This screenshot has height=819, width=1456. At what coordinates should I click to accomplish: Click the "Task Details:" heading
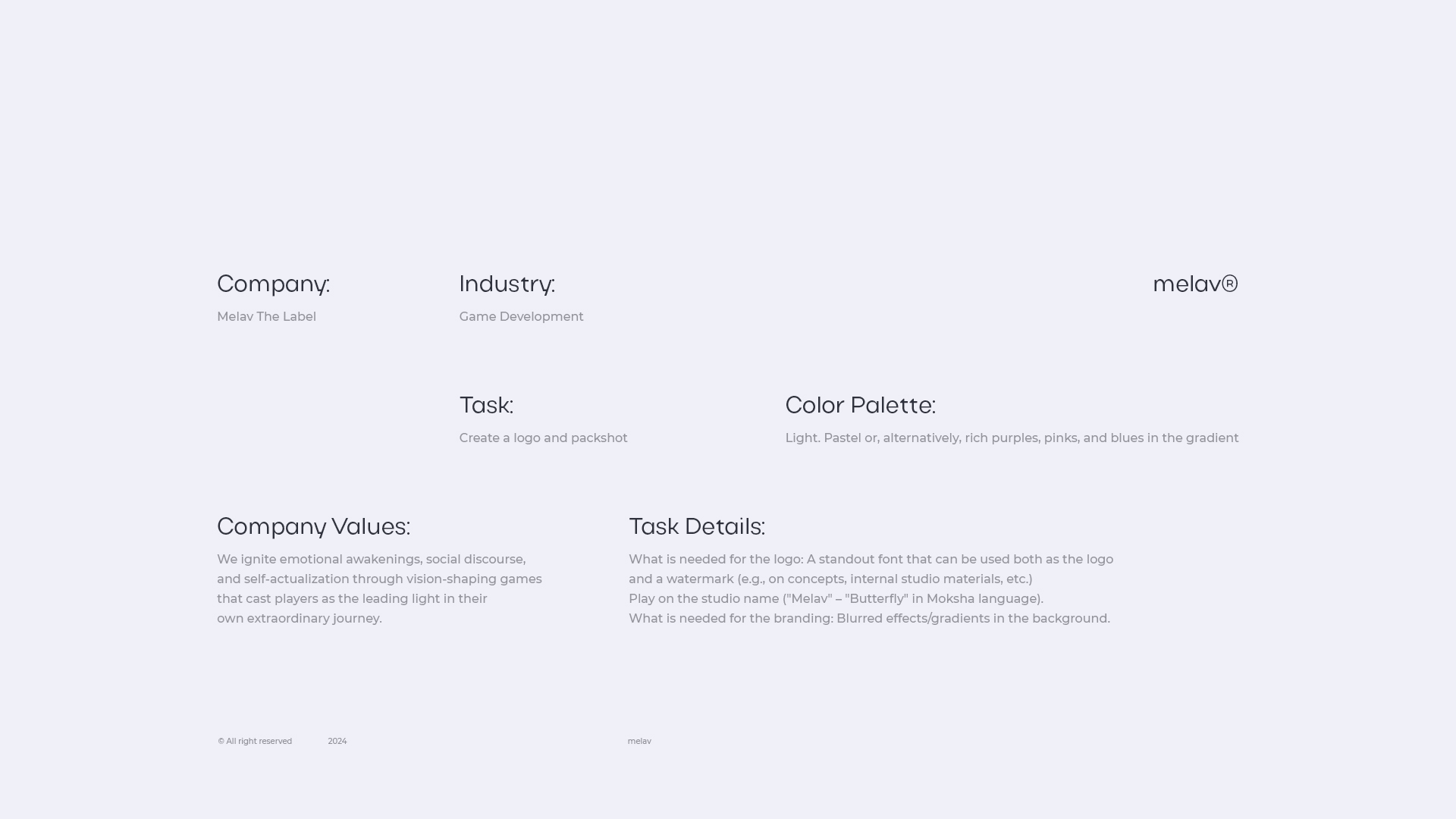[696, 527]
